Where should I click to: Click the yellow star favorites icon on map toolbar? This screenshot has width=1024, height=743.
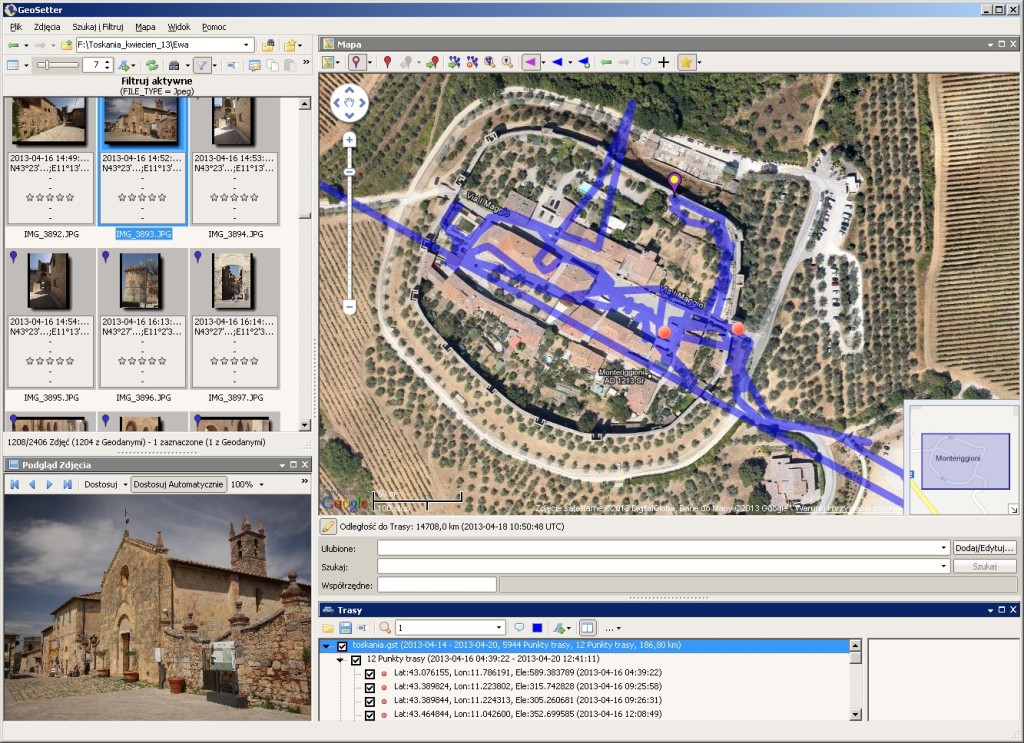686,62
